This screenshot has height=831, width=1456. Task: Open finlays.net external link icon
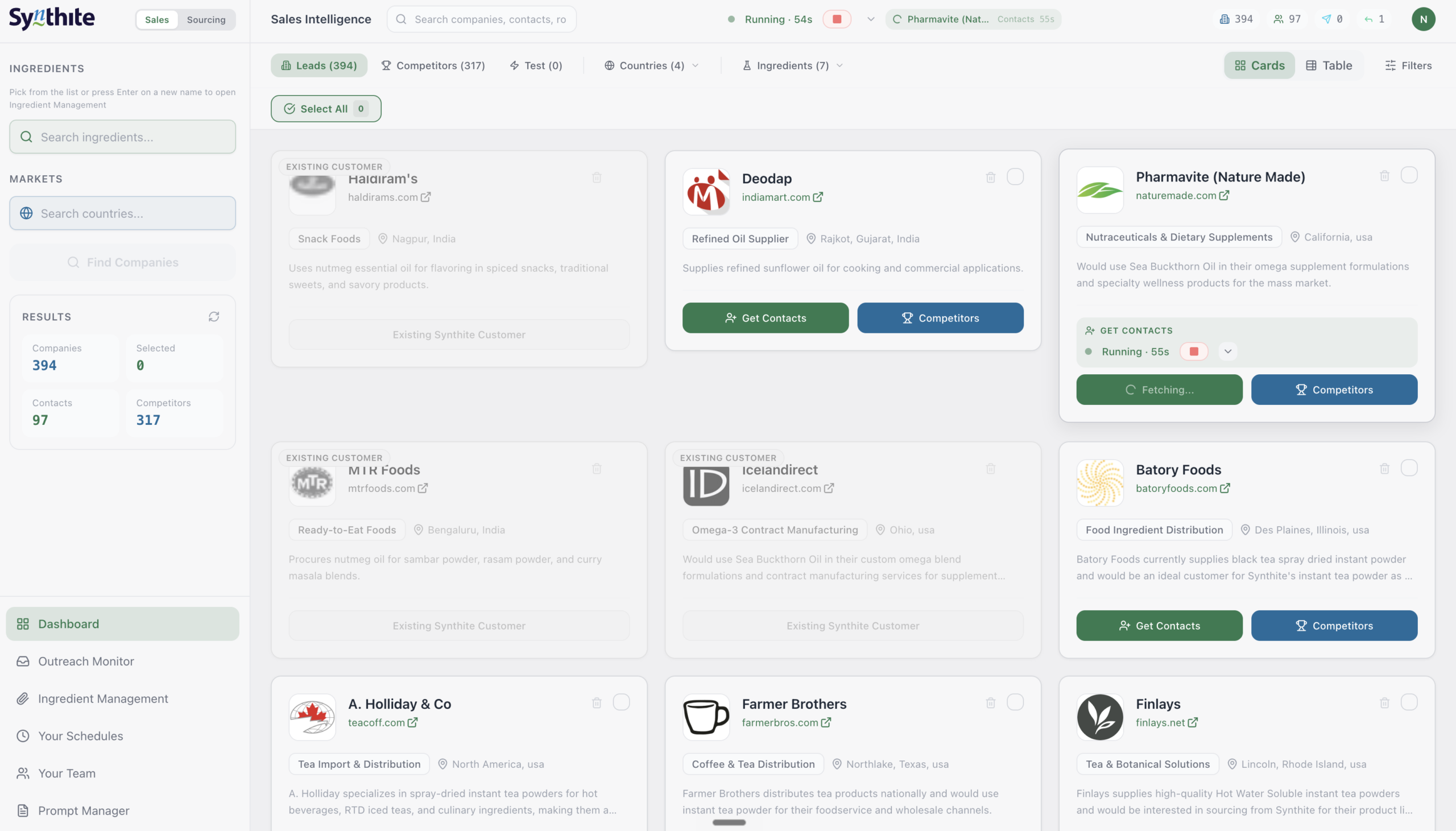tap(1193, 722)
